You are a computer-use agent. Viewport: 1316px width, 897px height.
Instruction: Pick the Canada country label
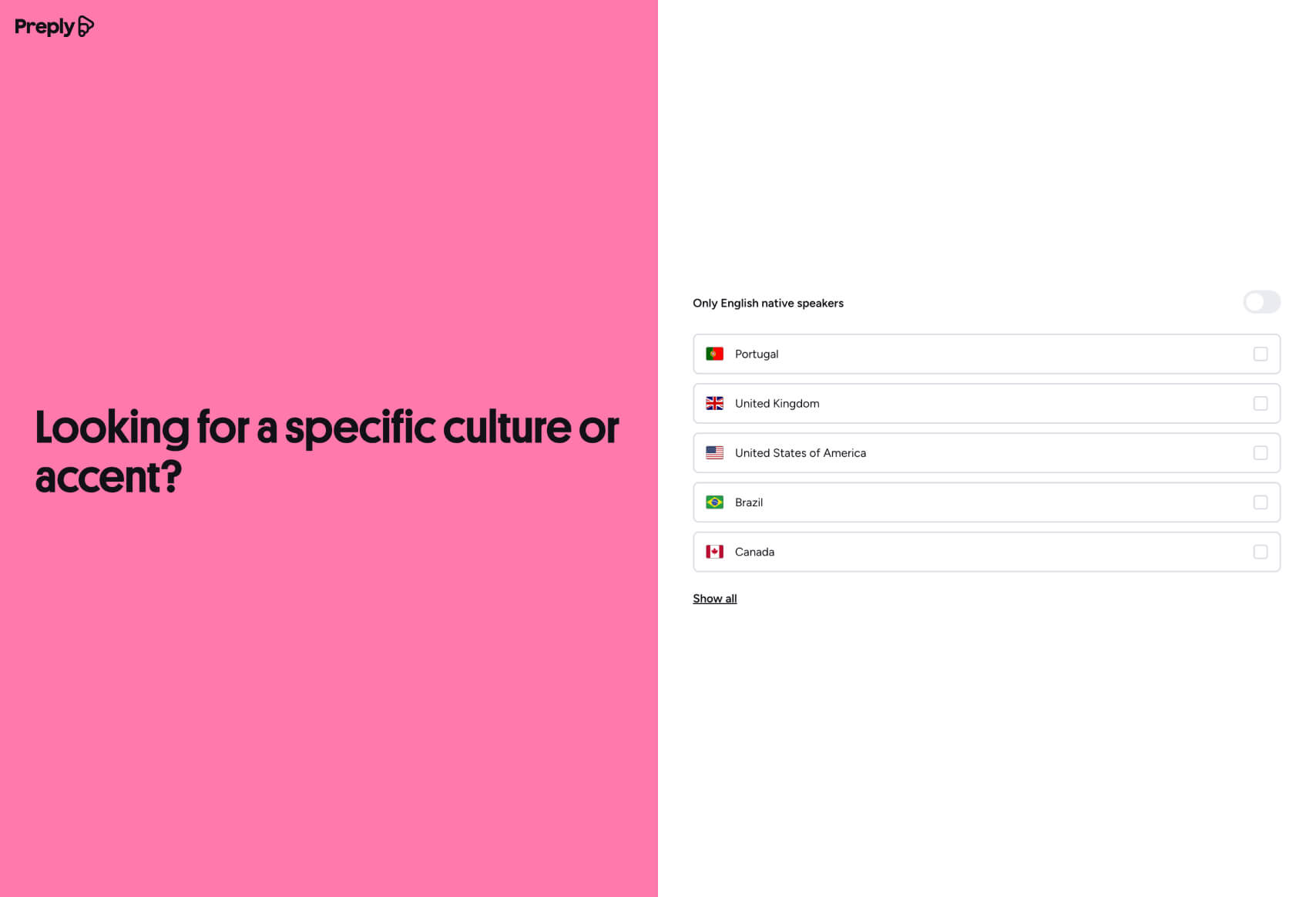coord(754,552)
